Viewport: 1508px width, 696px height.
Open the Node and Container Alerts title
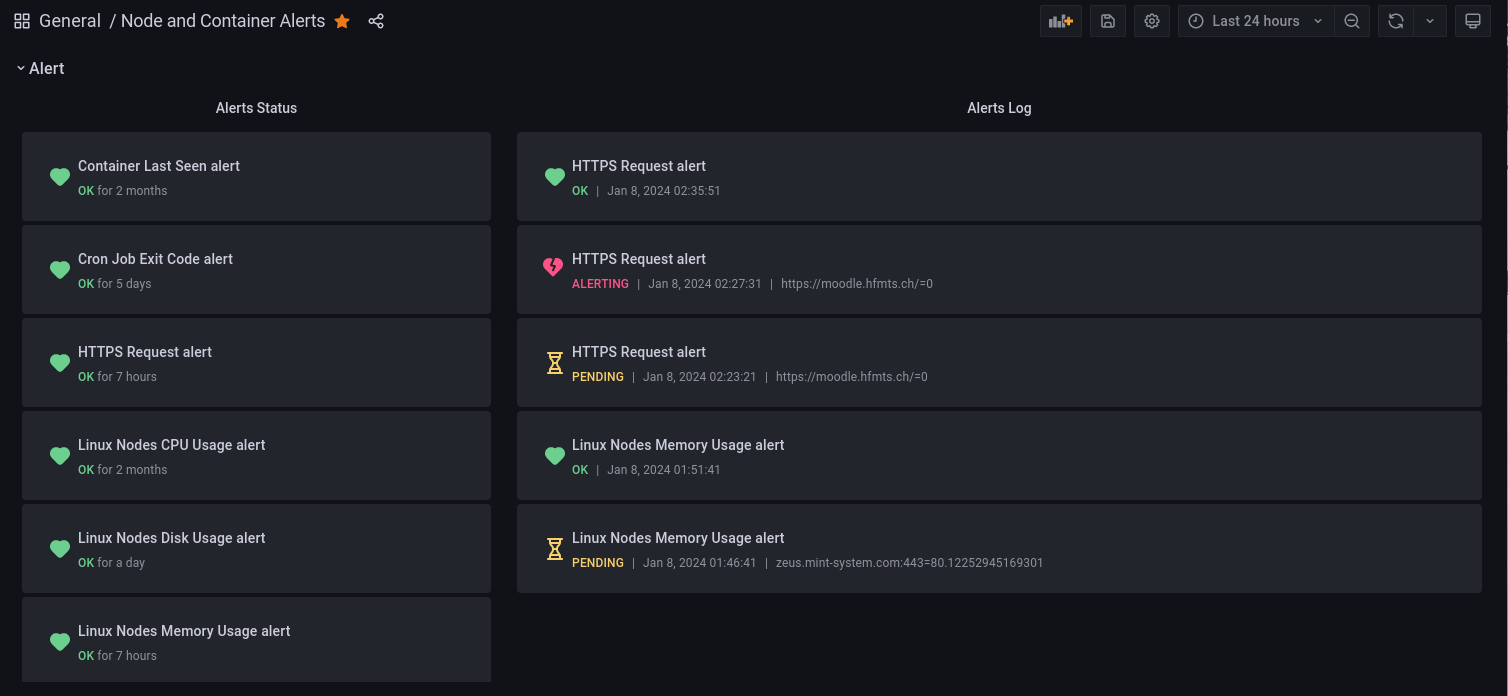click(x=223, y=21)
